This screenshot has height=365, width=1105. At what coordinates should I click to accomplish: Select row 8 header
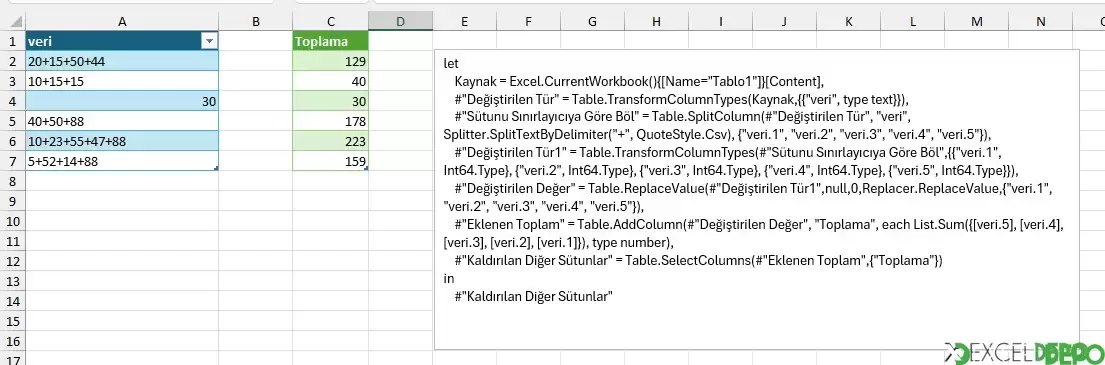[12, 182]
